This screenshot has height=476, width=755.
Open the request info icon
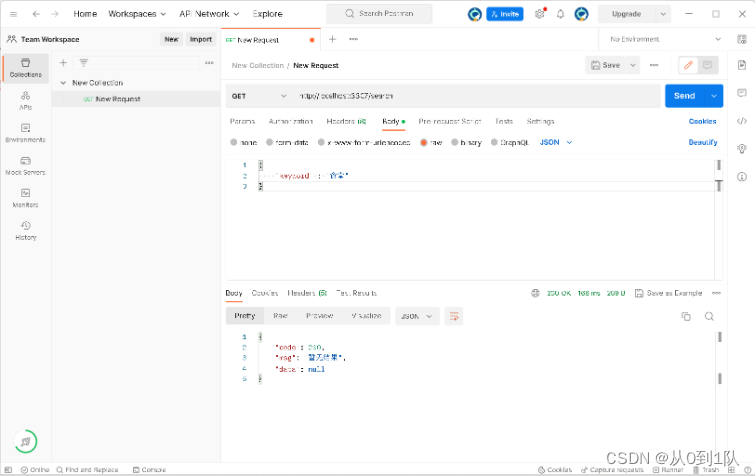(x=742, y=177)
